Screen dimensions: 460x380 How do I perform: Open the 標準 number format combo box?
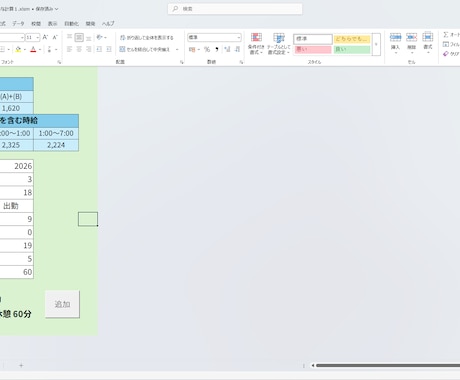(x=214, y=37)
